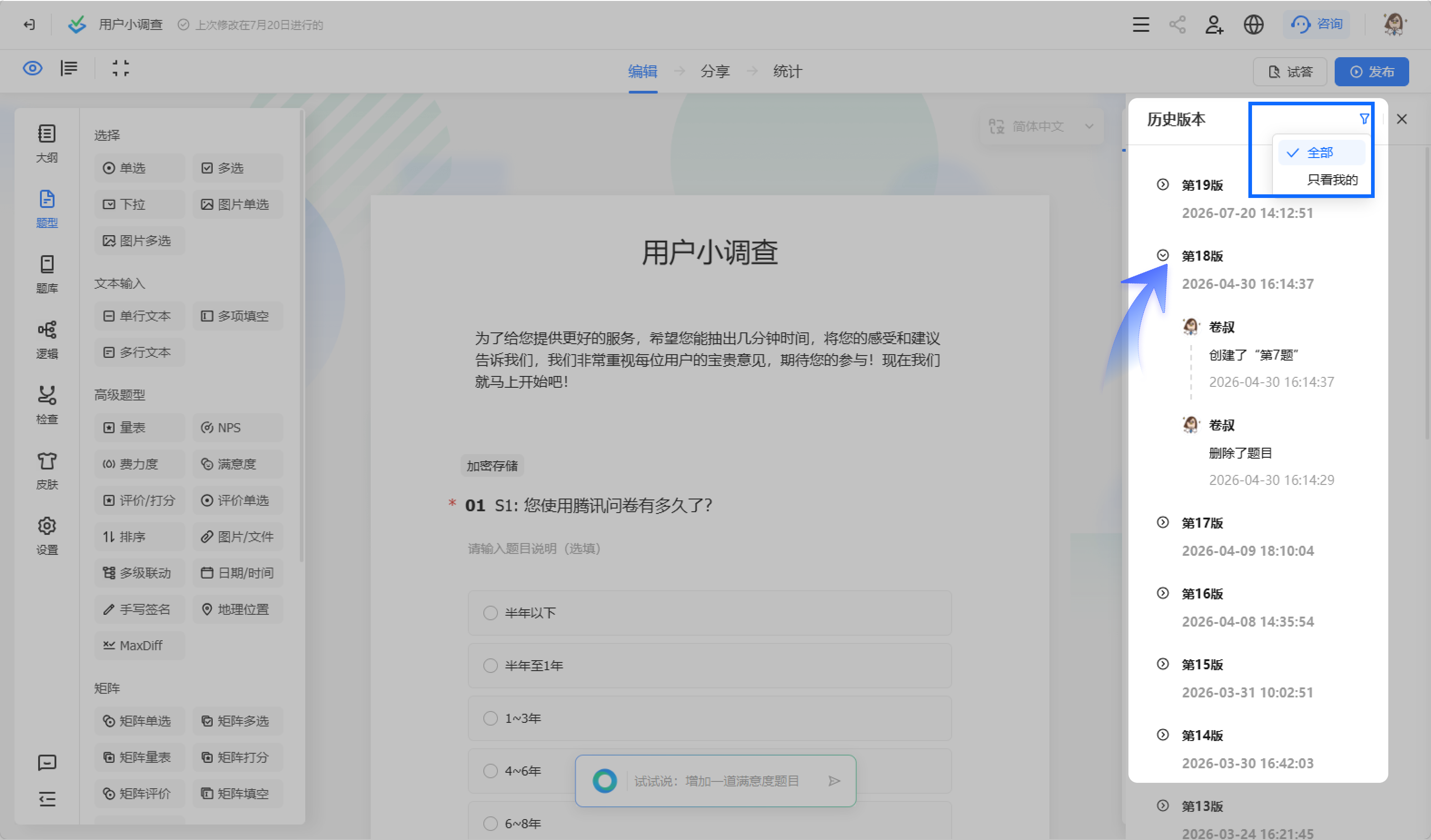Click the globe language icon in the header

[x=1253, y=25]
